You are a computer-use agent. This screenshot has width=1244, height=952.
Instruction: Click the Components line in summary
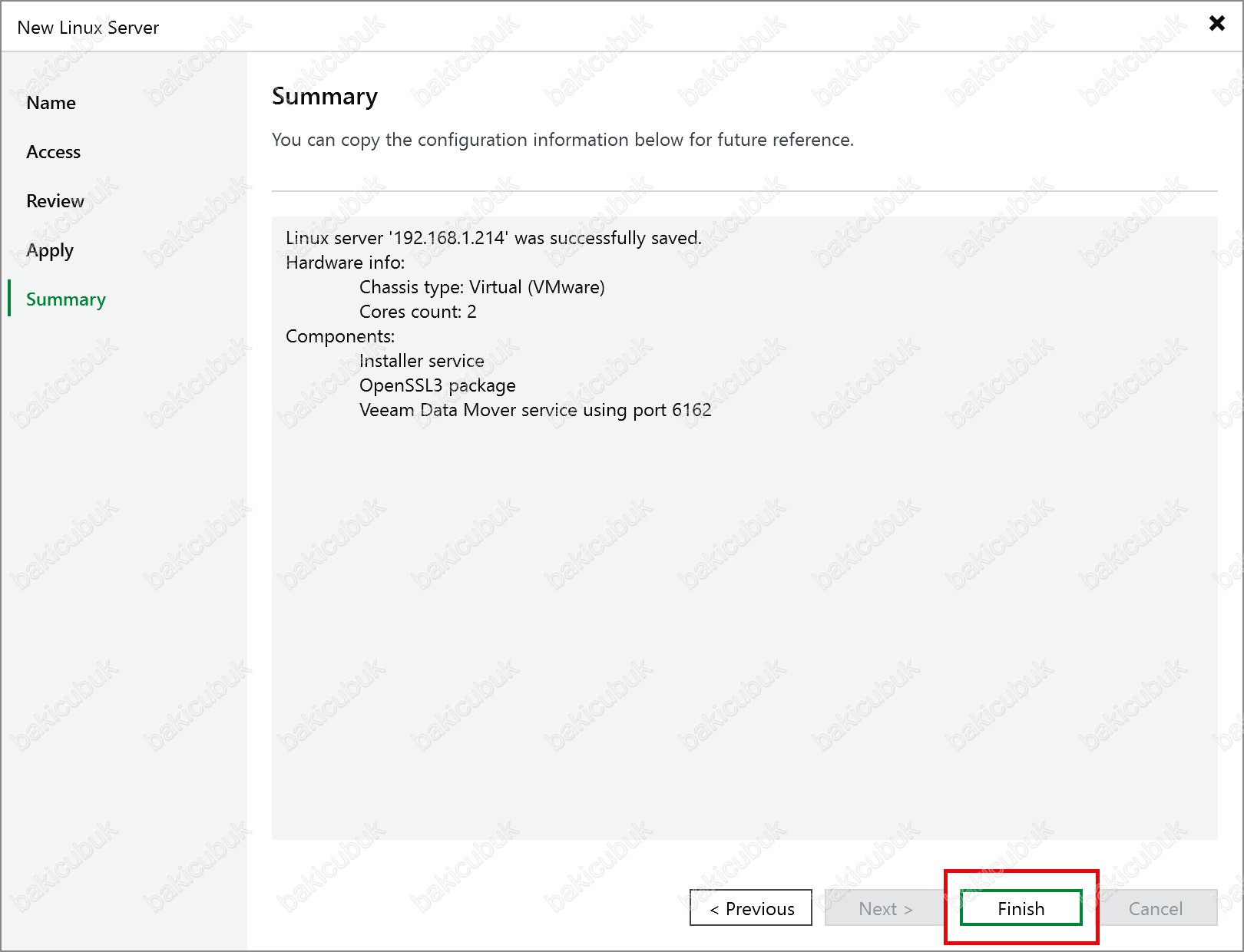[x=340, y=336]
